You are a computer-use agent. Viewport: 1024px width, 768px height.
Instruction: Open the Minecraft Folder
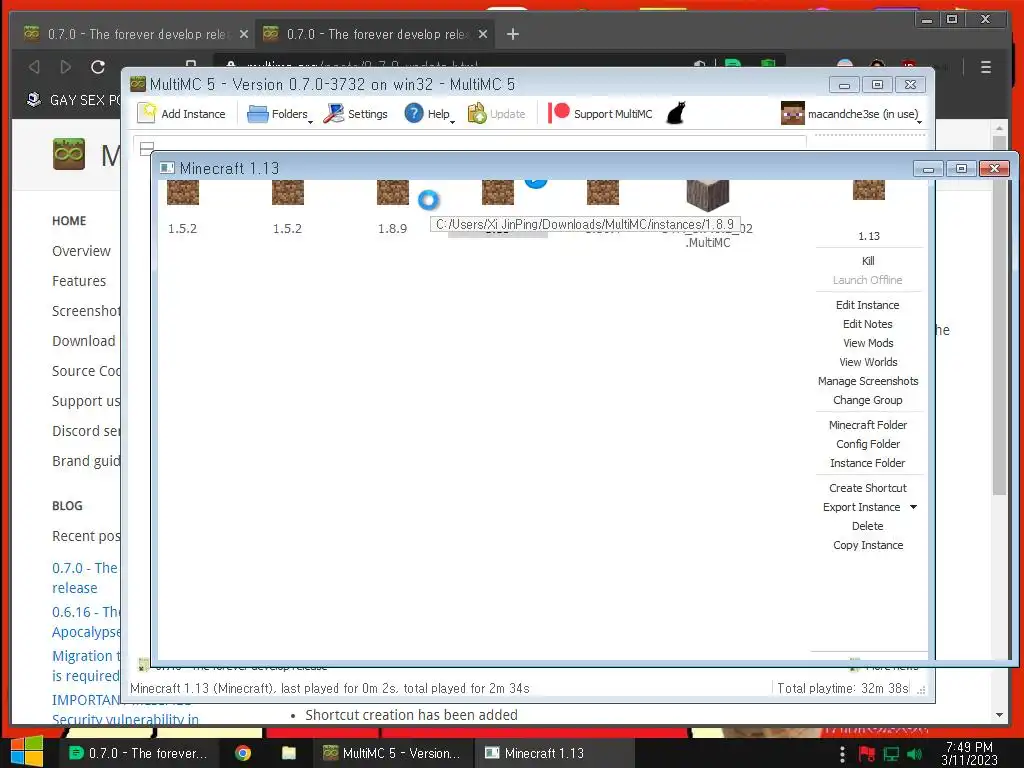pos(868,424)
